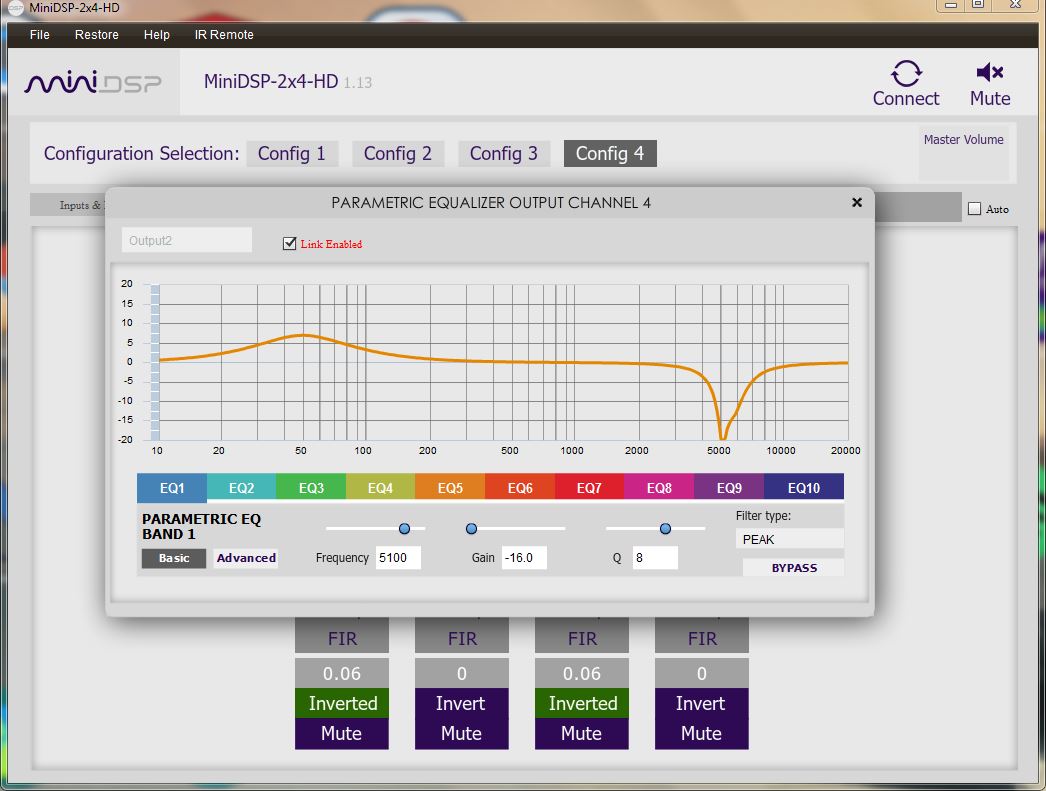Viewport: 1046px width, 791px height.
Task: Select Config 3
Action: coord(504,153)
